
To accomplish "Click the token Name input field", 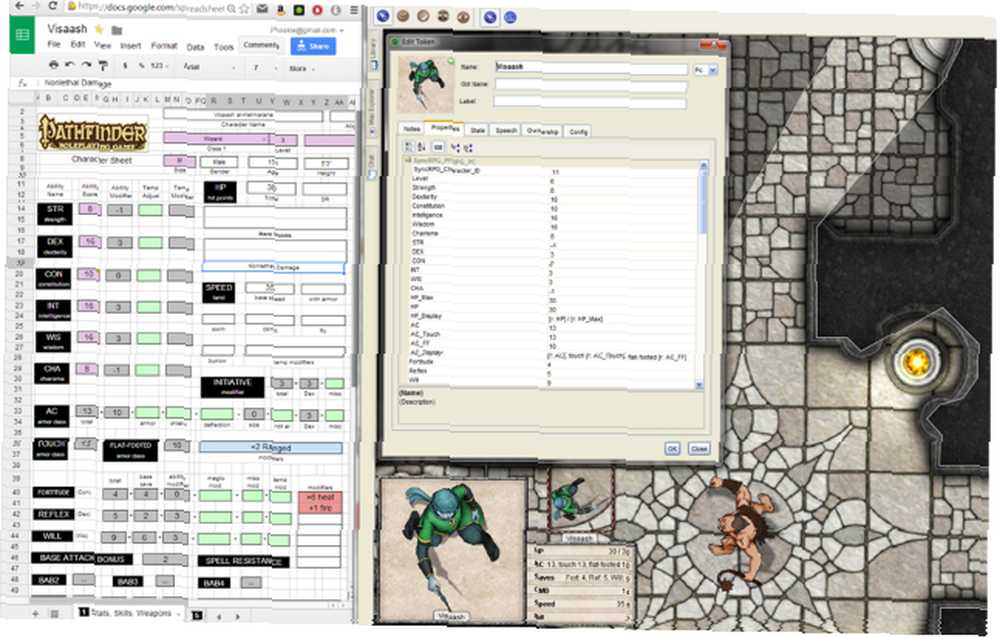I will (591, 67).
